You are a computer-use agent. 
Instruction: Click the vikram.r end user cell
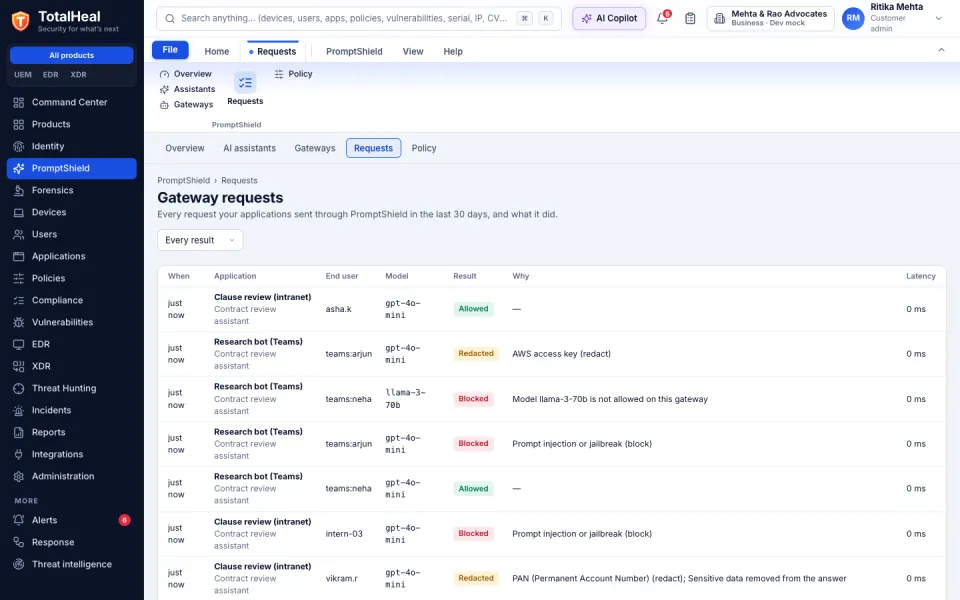342,579
